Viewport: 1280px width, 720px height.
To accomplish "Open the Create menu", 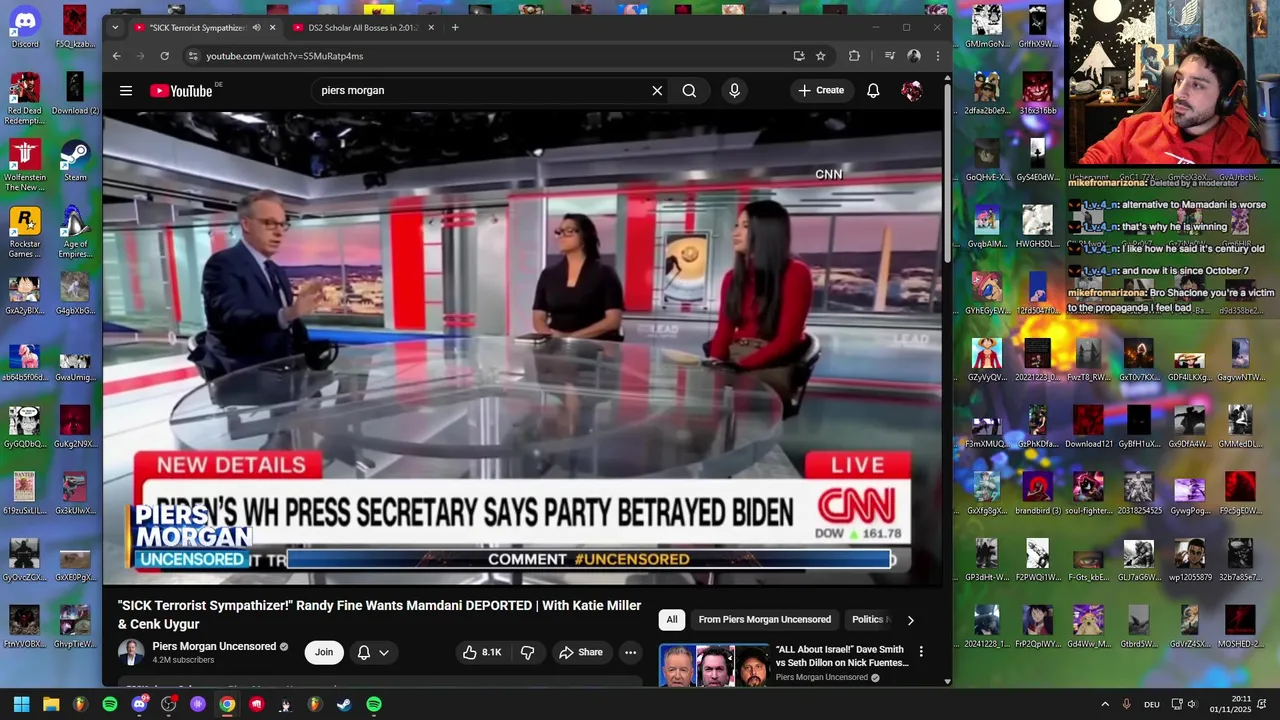I will (x=821, y=90).
